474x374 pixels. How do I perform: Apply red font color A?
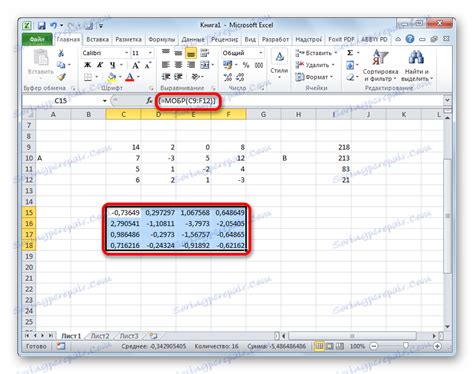click(x=130, y=77)
